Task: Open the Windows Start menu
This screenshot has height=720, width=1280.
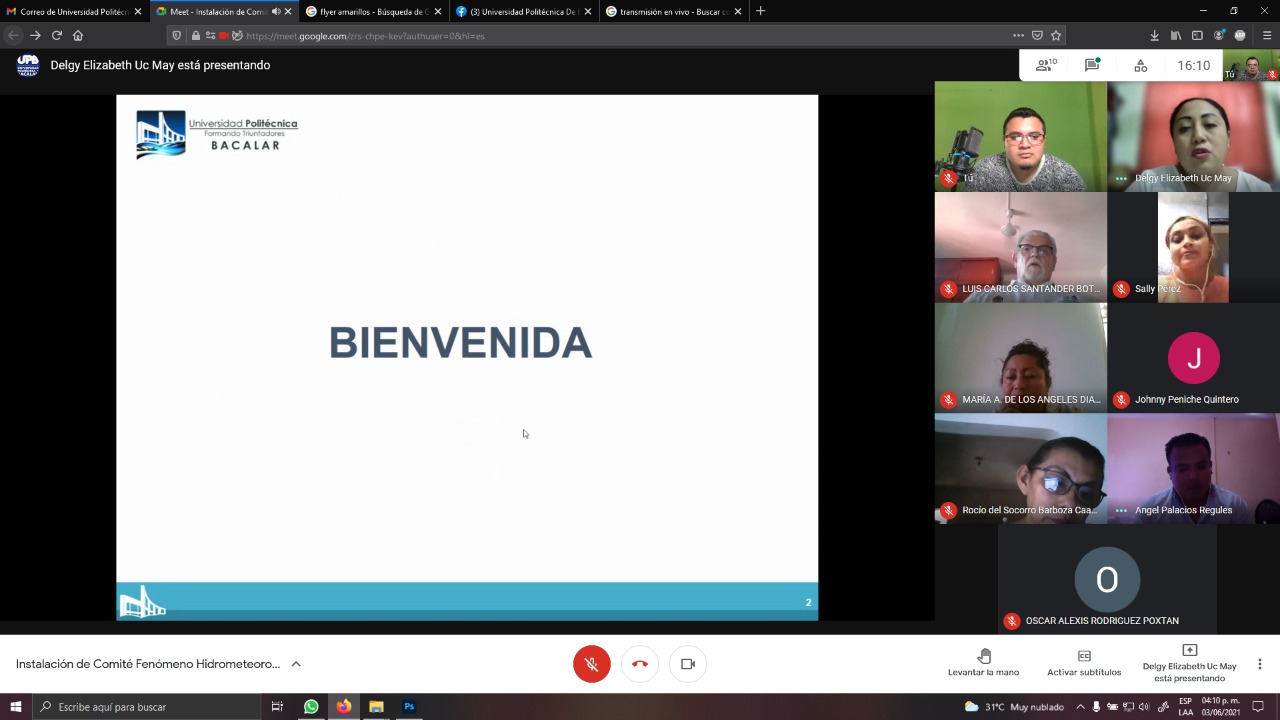Action: [15, 707]
